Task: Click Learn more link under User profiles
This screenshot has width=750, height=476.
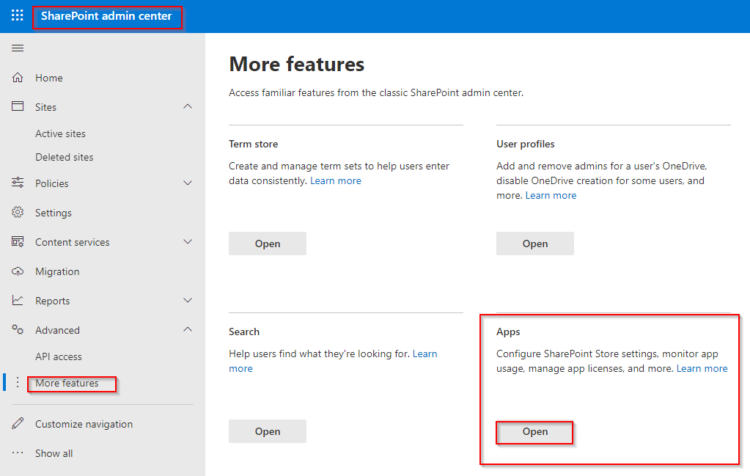Action: 550,196
